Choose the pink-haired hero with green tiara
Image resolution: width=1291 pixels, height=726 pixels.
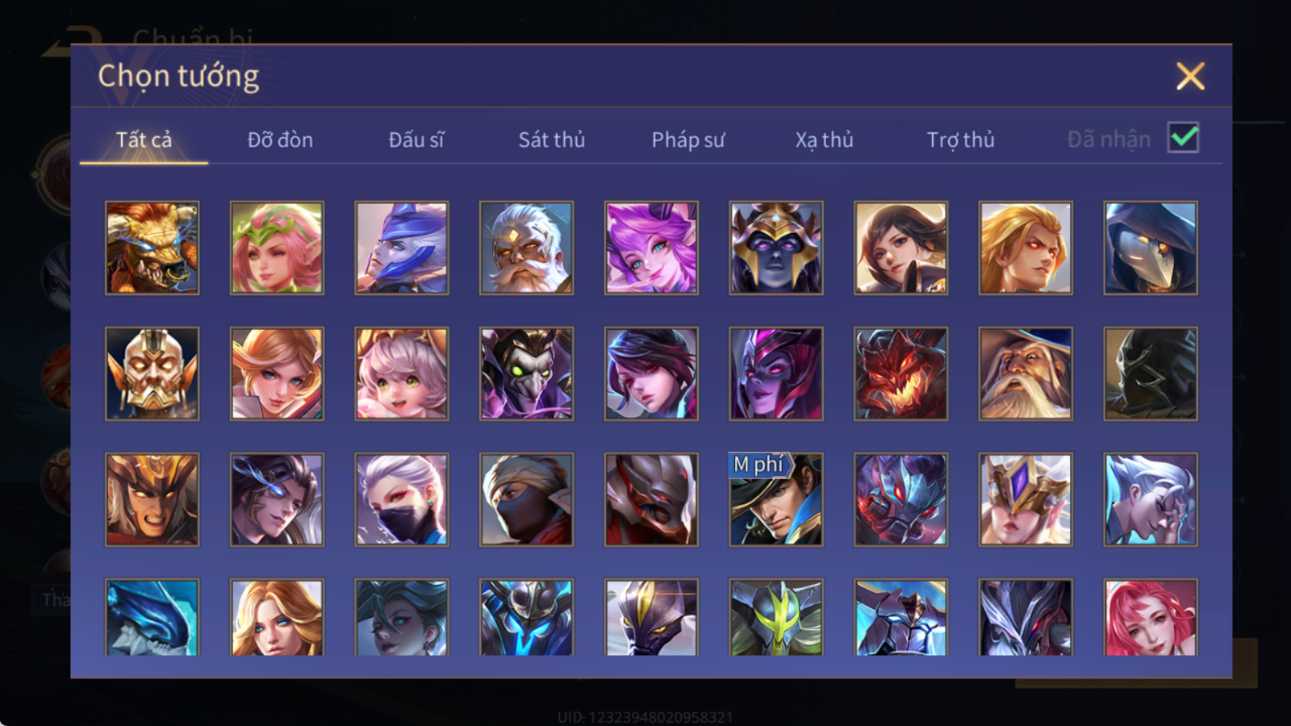tap(277, 248)
